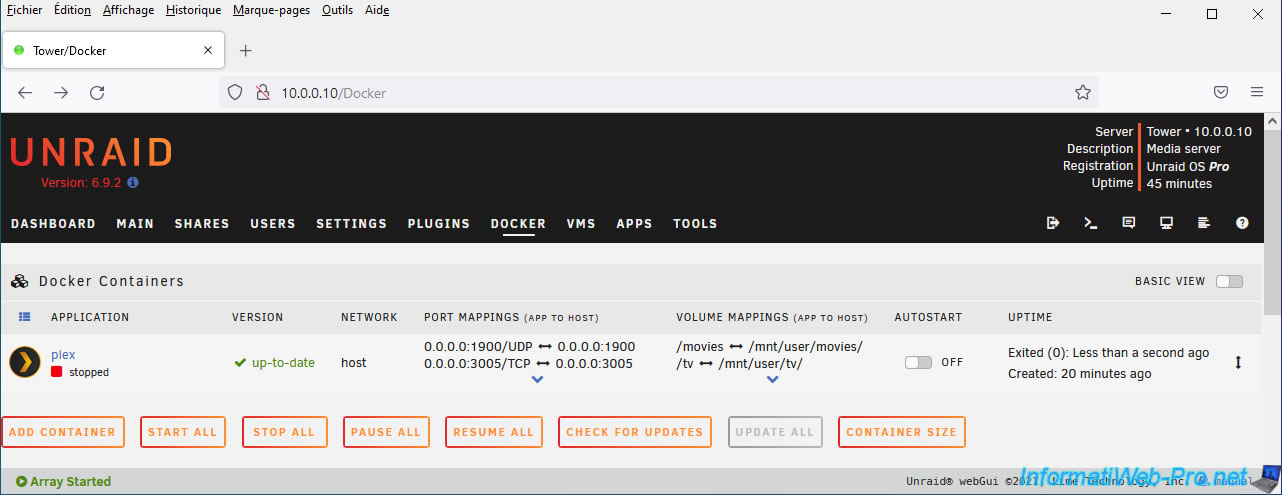1282x495 pixels.
Task: Click the feedback icon in Unraid header
Action: coord(1129,223)
